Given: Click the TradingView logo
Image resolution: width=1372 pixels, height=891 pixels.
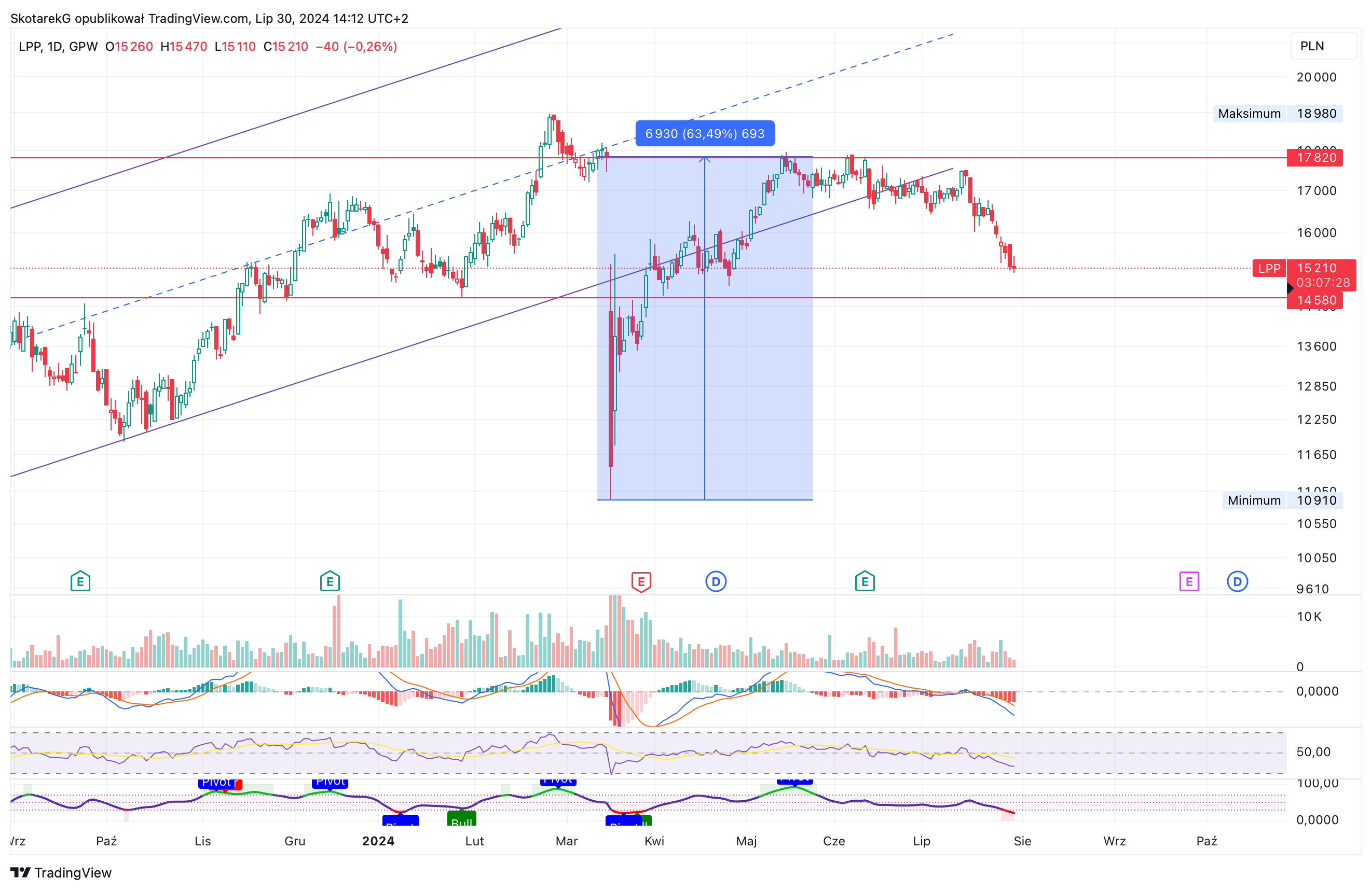Looking at the screenshot, I should coord(61,872).
